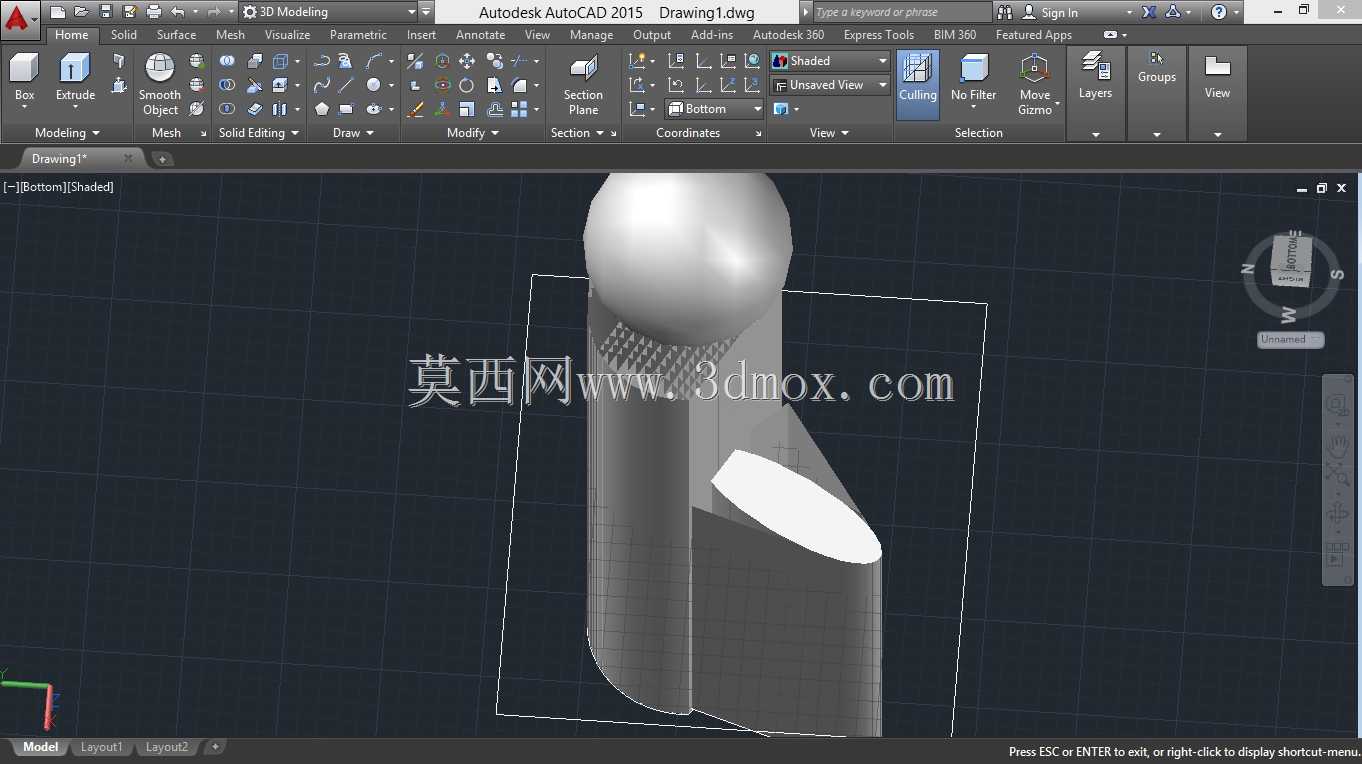Open Mesh panel dialog launcher arrow

pyautogui.click(x=203, y=134)
